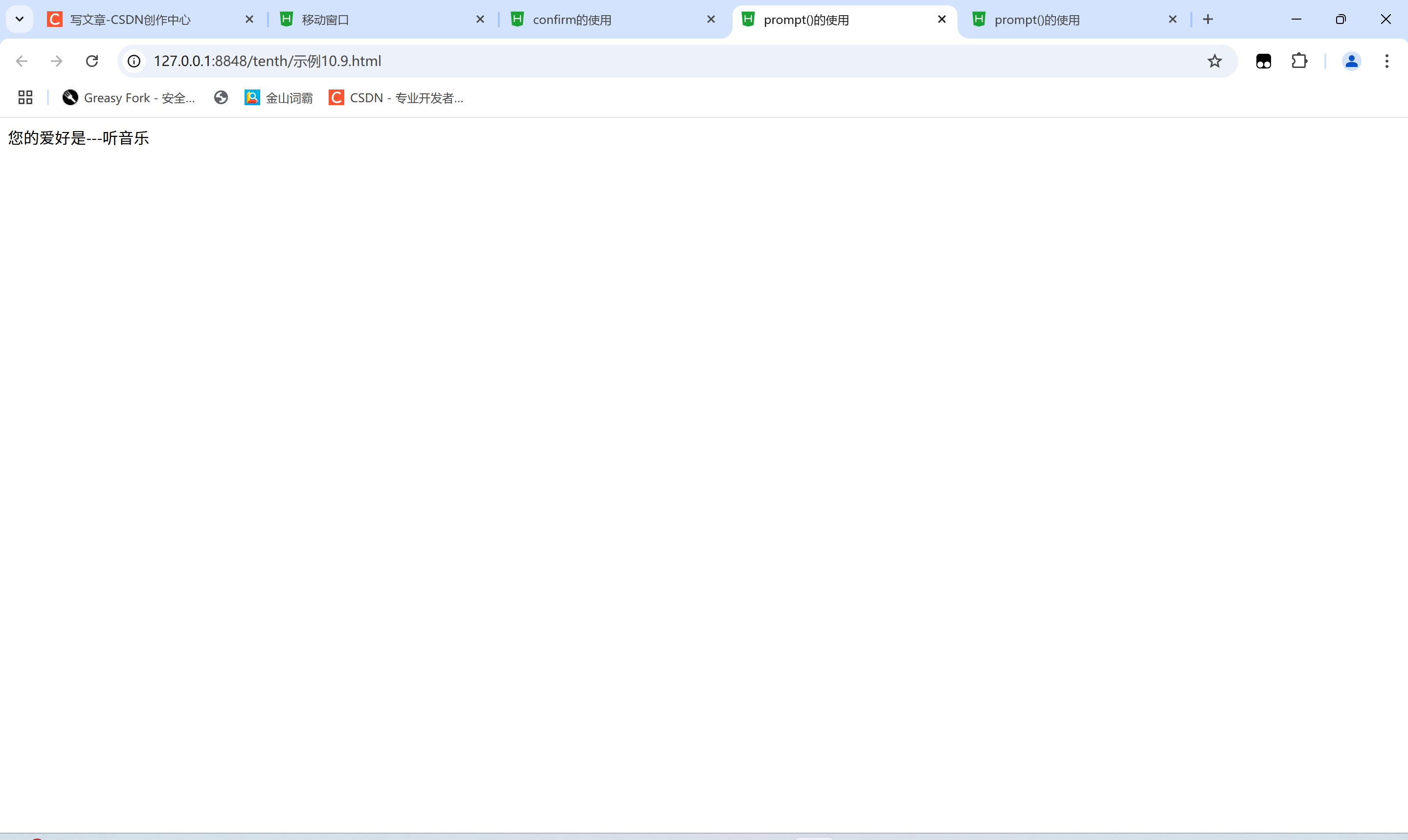
Task: Click the reload page icon
Action: (x=92, y=61)
